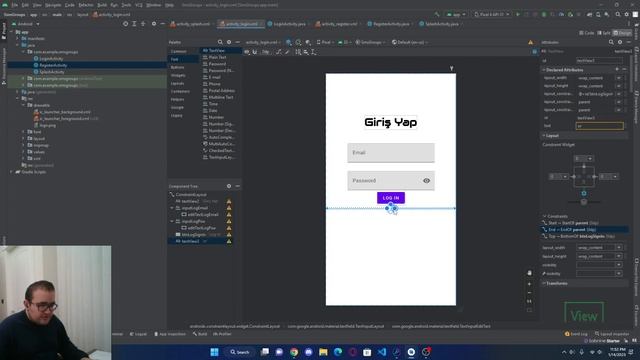Click Collapse All icon in Project panel

click(143, 24)
